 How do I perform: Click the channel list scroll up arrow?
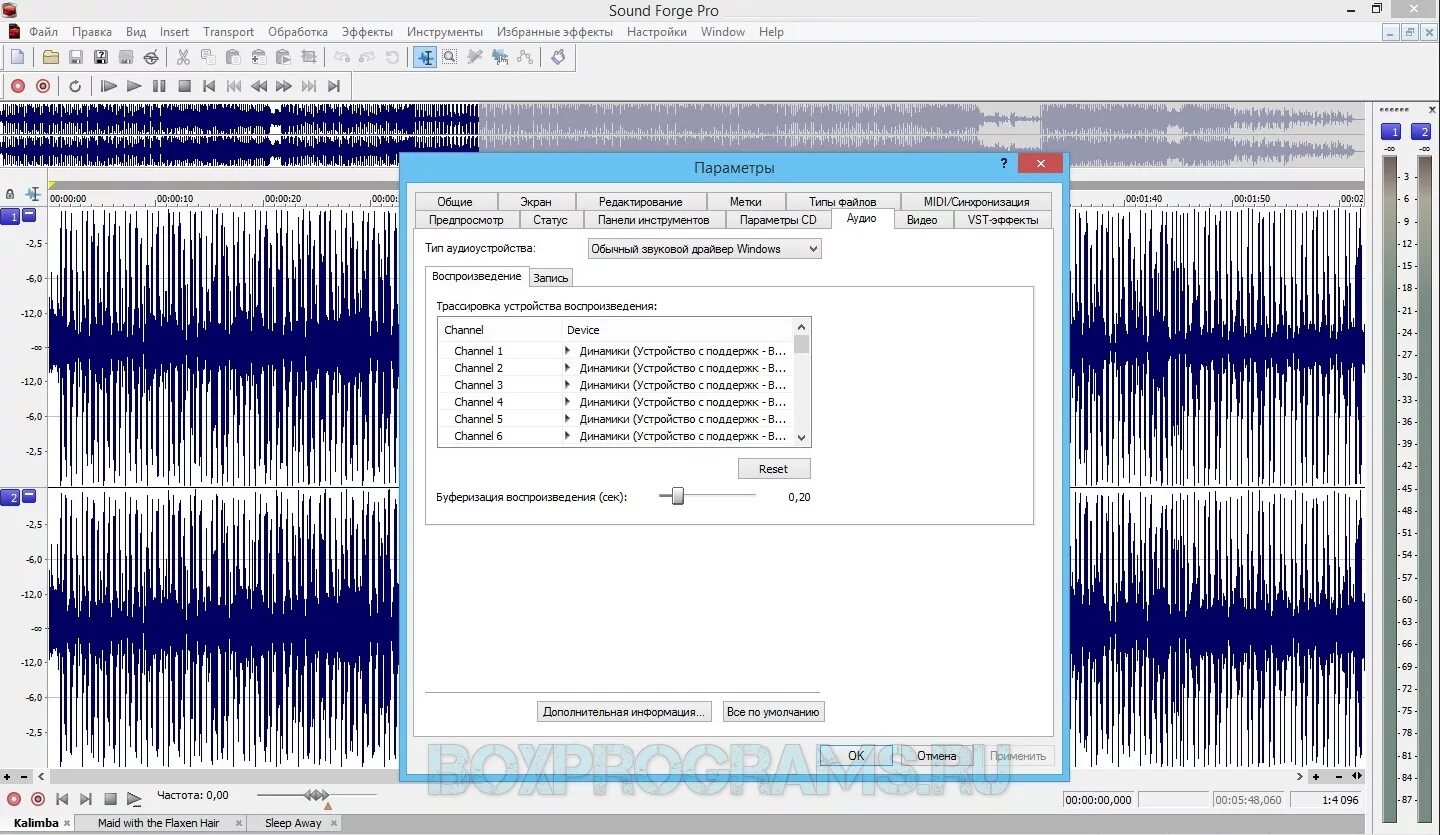[801, 326]
